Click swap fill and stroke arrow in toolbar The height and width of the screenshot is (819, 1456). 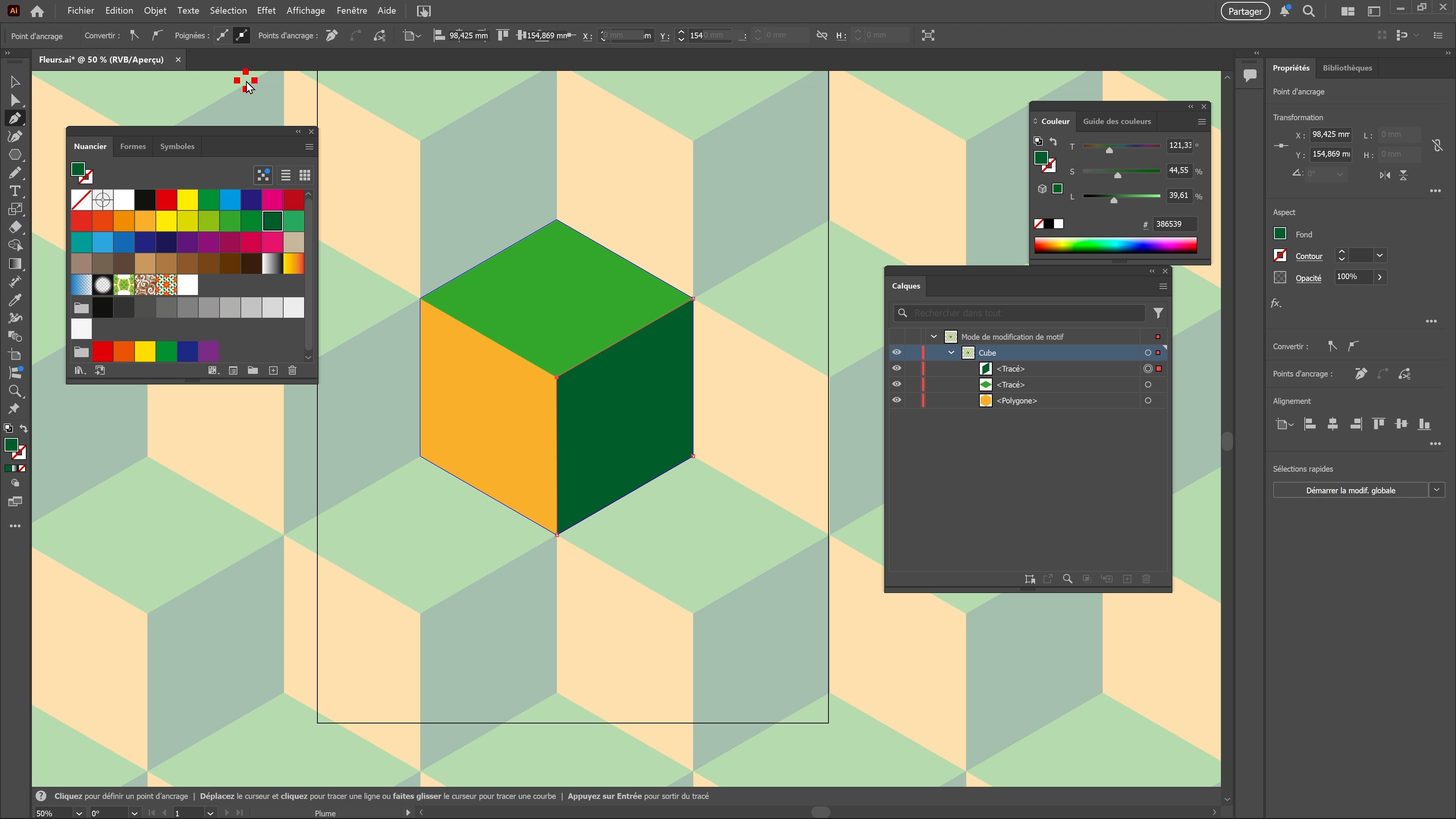click(24, 428)
